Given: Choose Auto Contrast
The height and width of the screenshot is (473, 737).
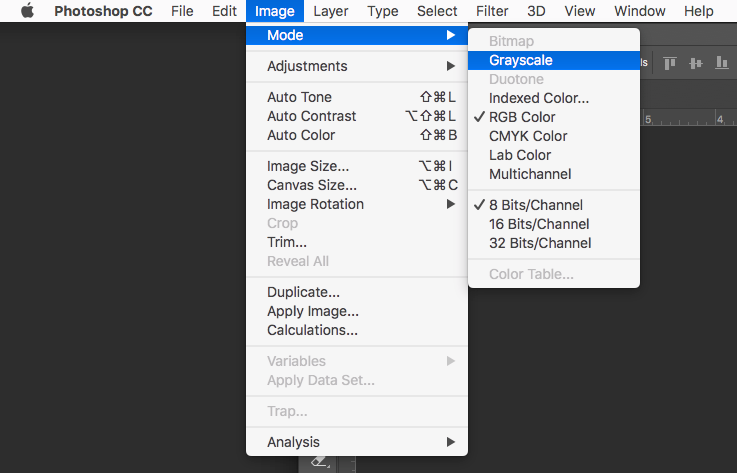Looking at the screenshot, I should point(357,116).
